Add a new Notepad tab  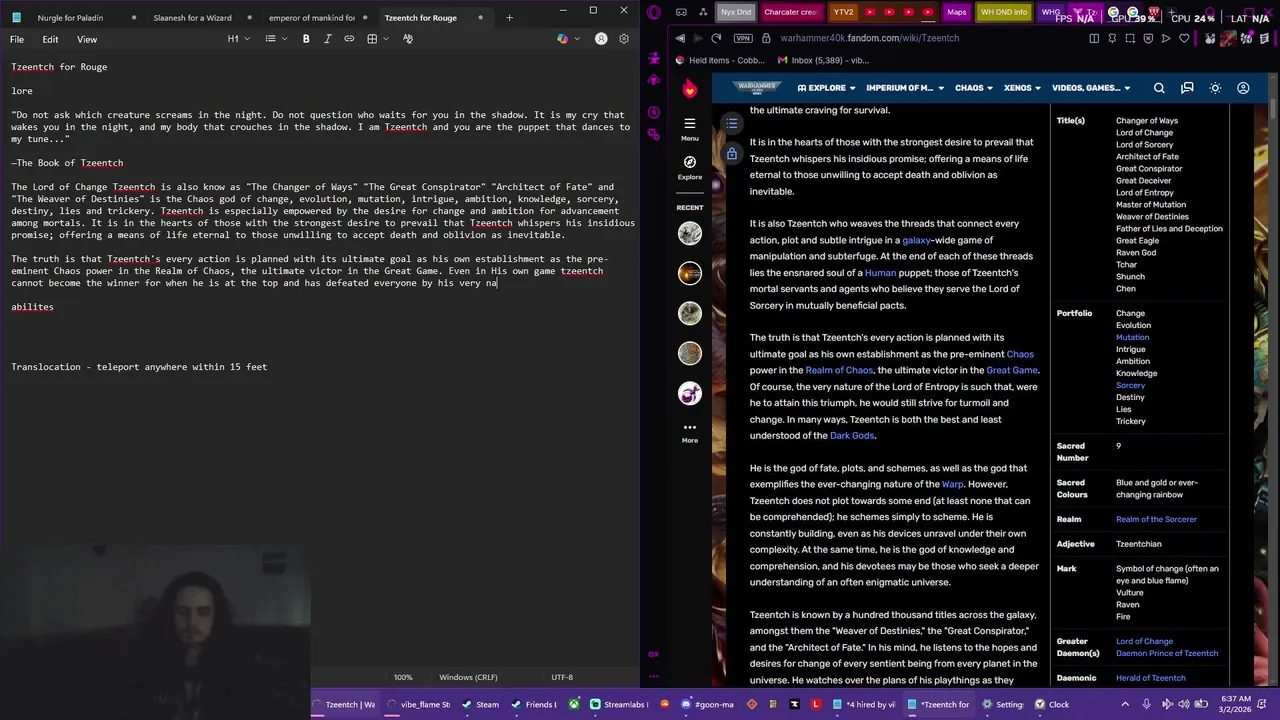click(x=509, y=17)
